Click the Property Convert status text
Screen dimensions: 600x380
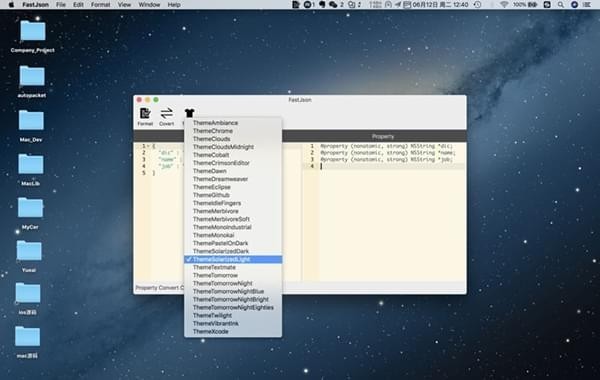pos(160,288)
